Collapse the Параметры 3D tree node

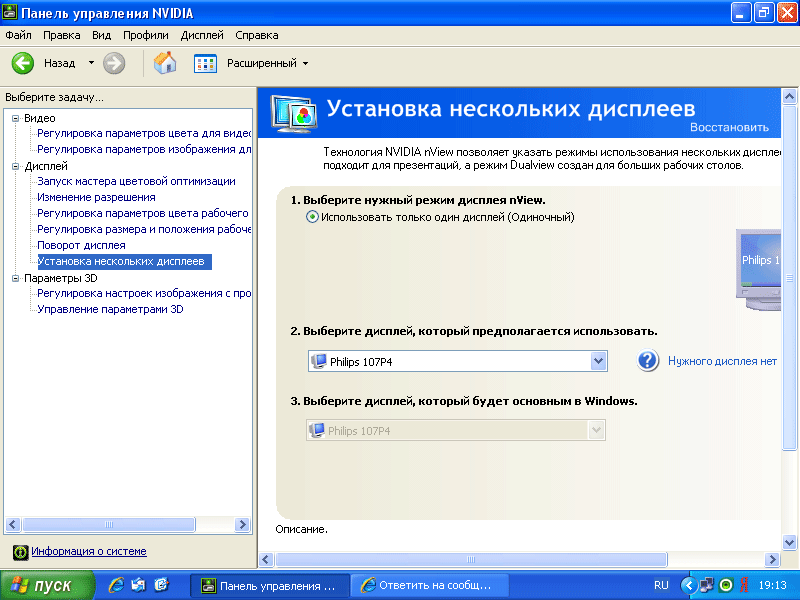click(x=15, y=278)
